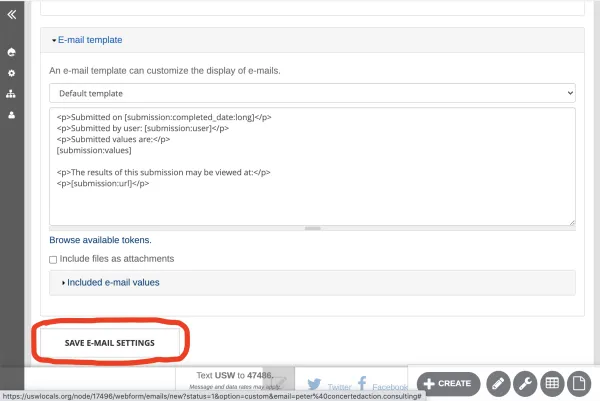The height and width of the screenshot is (401, 600).
Task: Click the Twitter text link
Action: click(x=339, y=387)
